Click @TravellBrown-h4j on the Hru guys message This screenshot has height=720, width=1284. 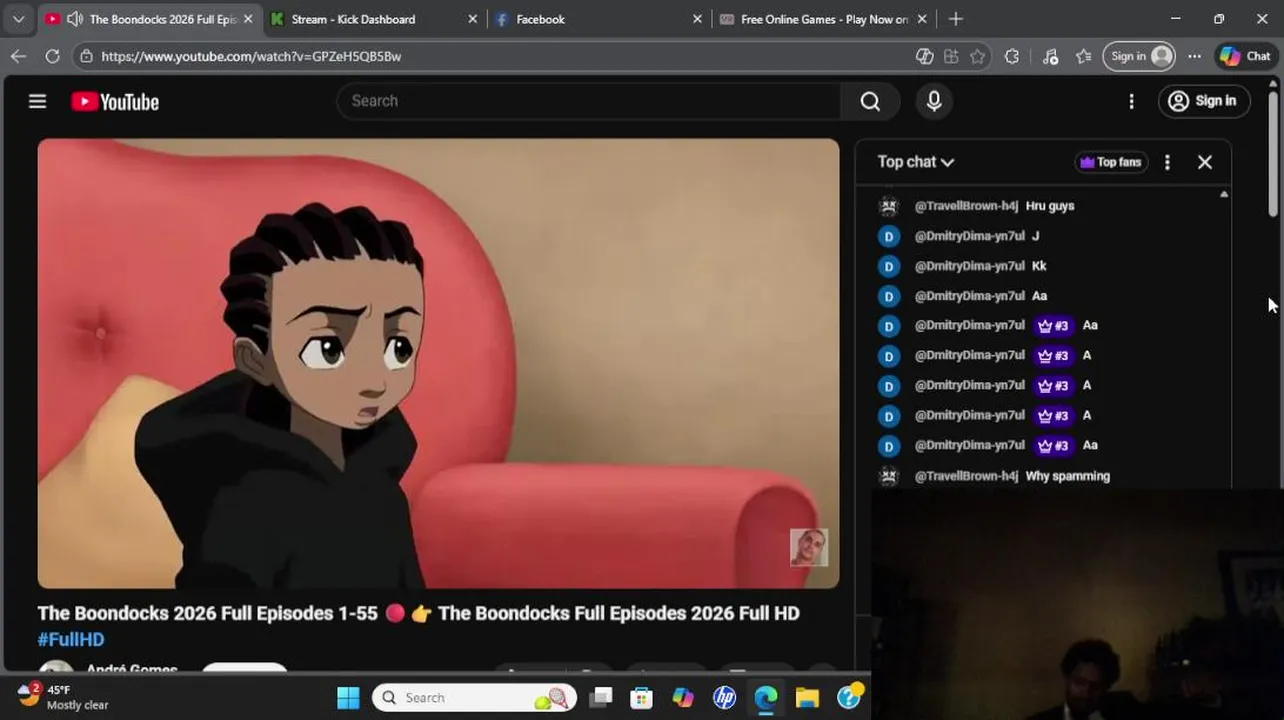tap(966, 206)
